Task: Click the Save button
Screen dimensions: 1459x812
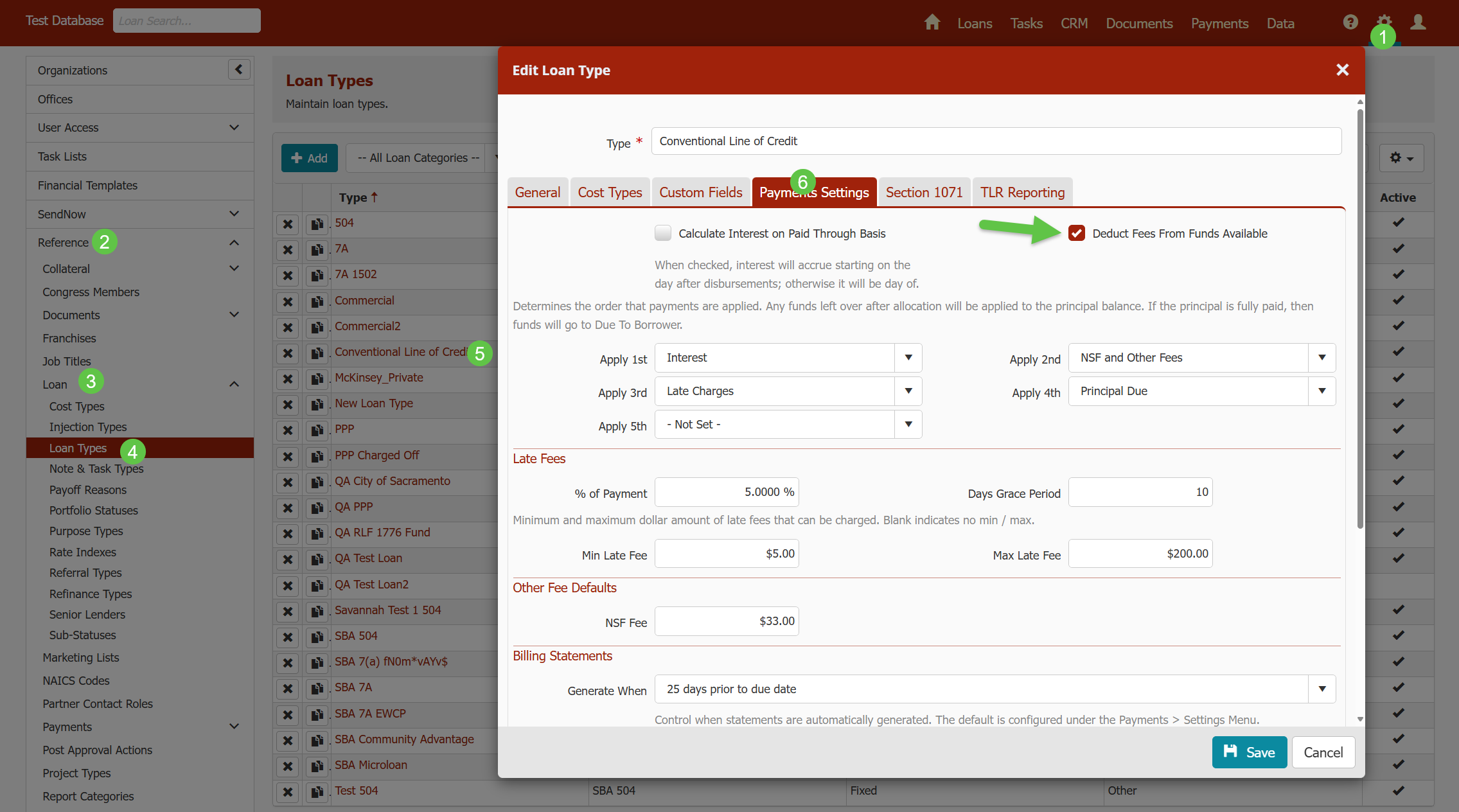Action: click(1249, 752)
